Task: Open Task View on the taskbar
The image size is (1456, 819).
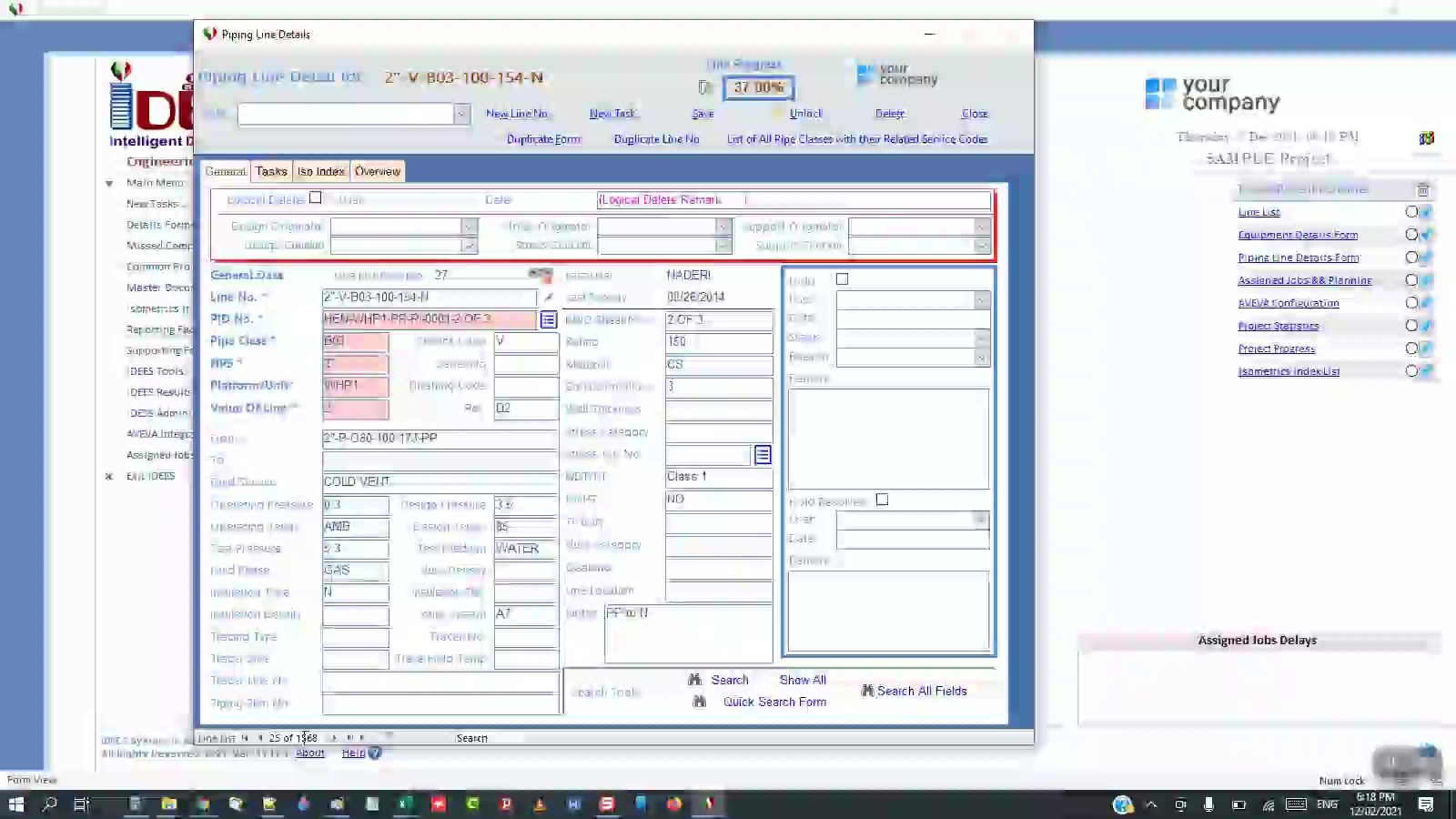Action: (81, 804)
